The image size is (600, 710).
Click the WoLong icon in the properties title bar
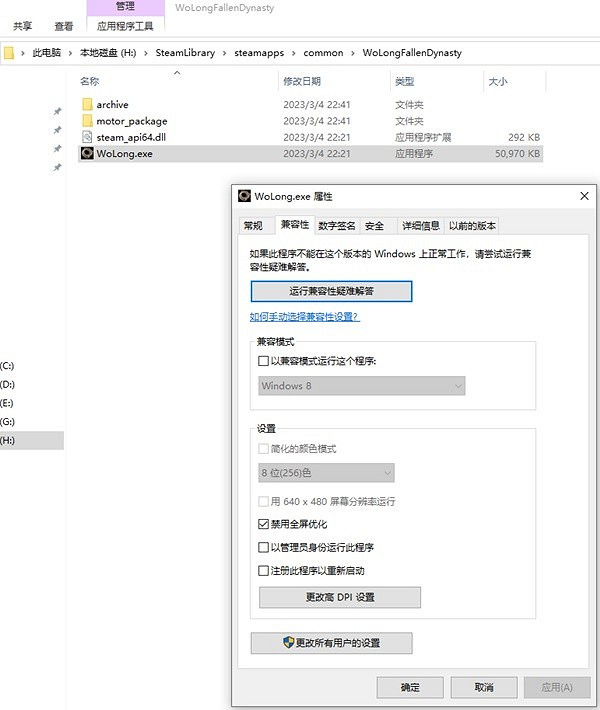click(245, 196)
